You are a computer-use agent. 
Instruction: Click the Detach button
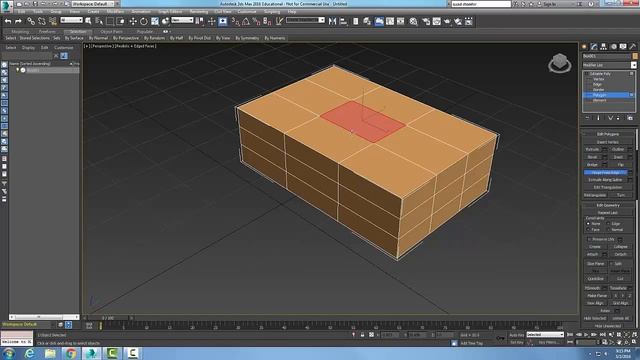click(621, 254)
